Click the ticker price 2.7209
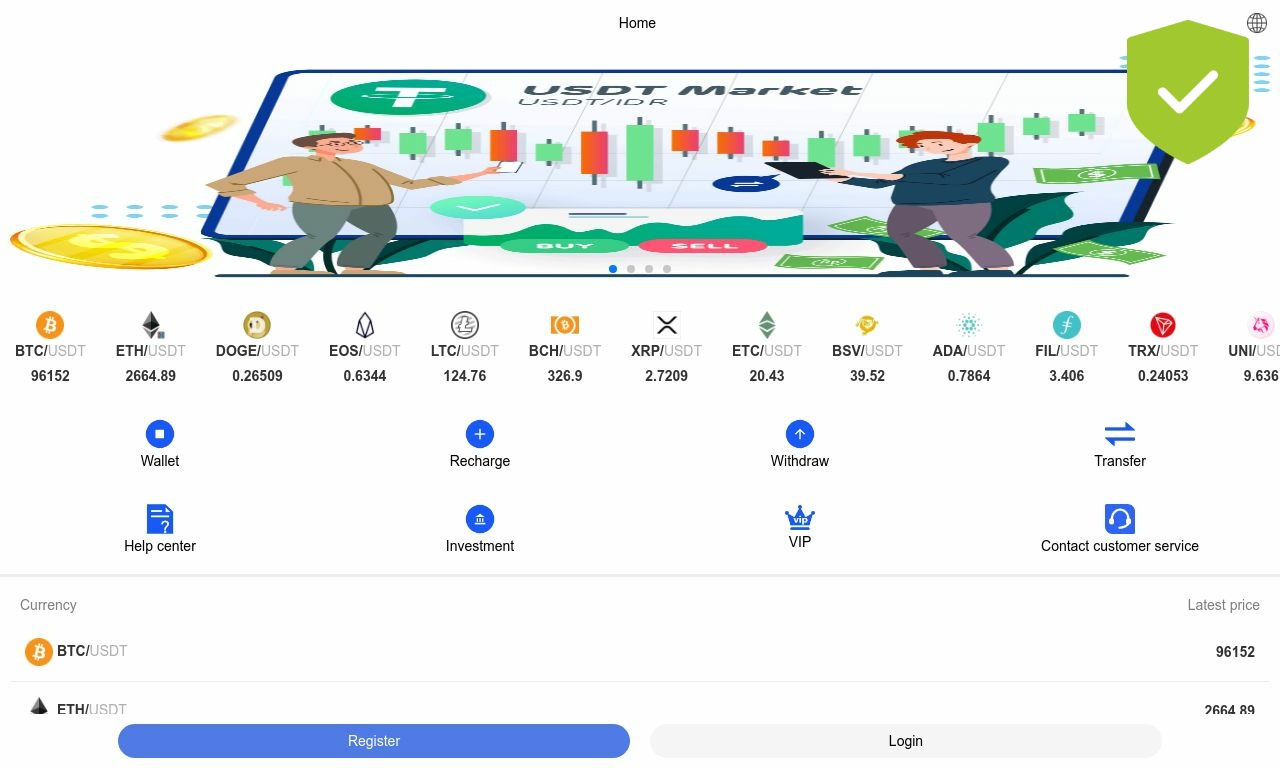 (667, 376)
